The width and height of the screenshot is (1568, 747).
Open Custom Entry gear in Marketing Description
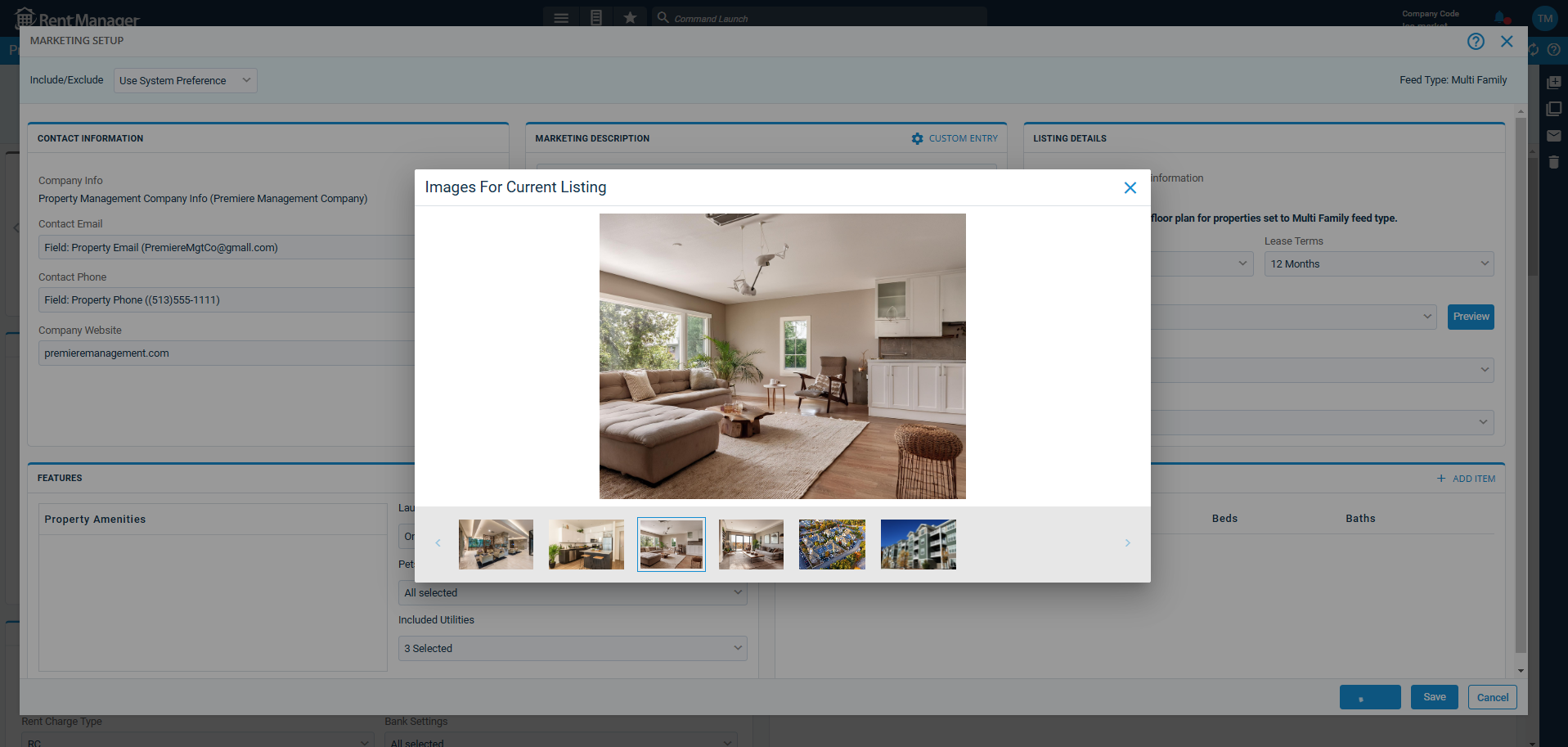[x=917, y=138]
